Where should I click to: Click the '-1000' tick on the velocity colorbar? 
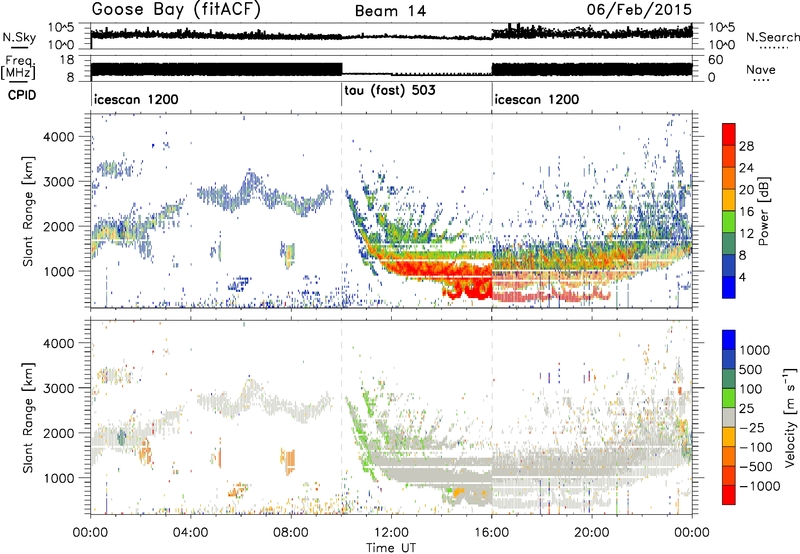click(759, 486)
